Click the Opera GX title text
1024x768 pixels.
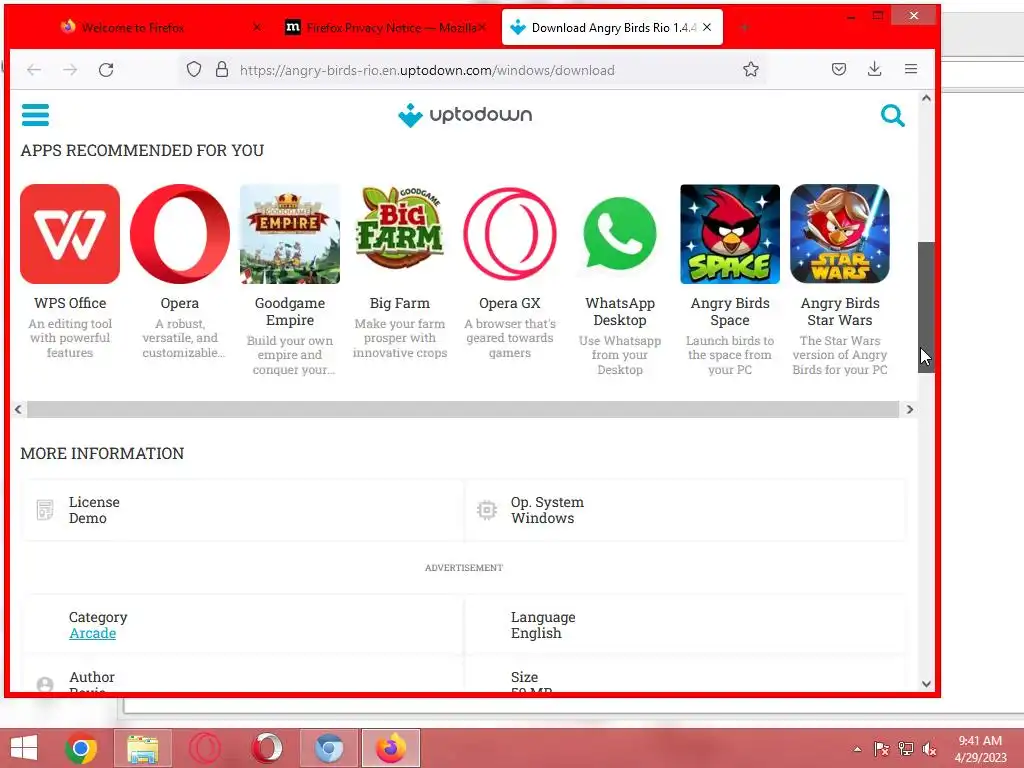(509, 303)
